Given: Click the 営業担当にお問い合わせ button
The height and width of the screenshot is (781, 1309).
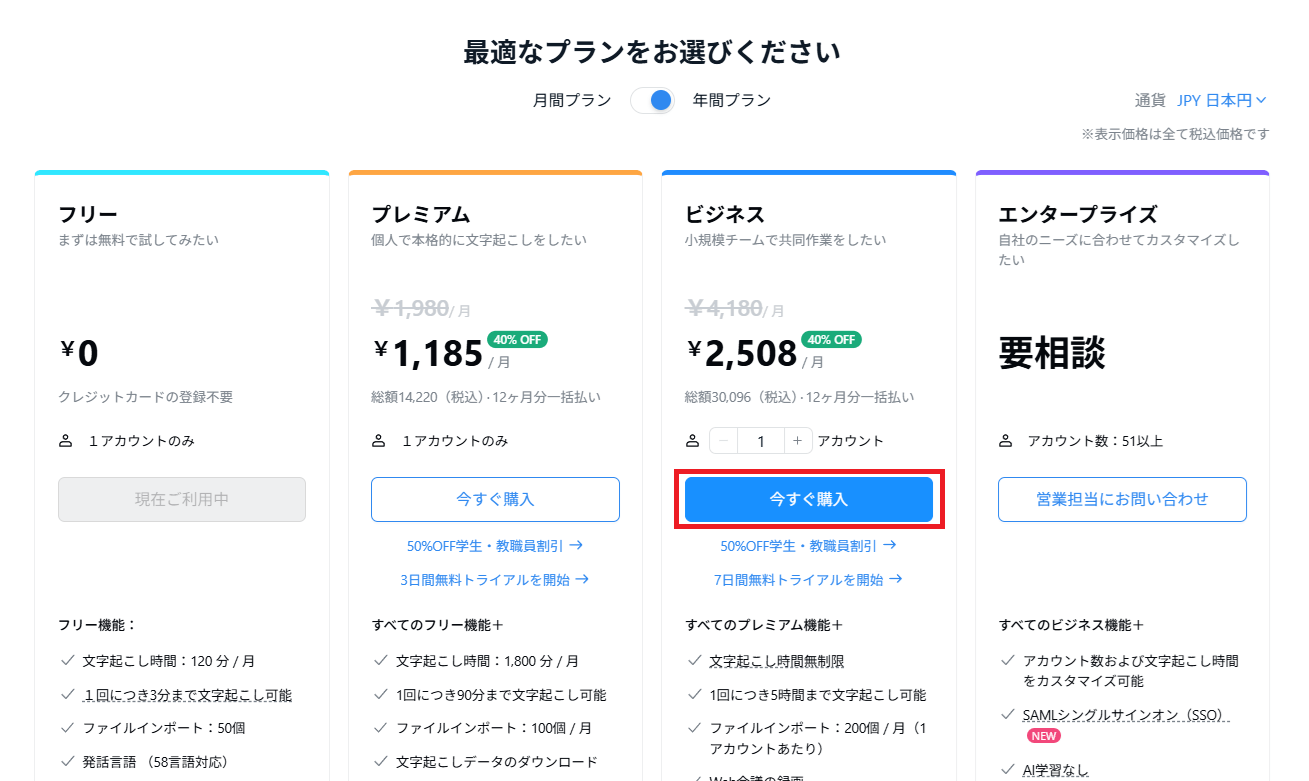Looking at the screenshot, I should click(x=1122, y=499).
